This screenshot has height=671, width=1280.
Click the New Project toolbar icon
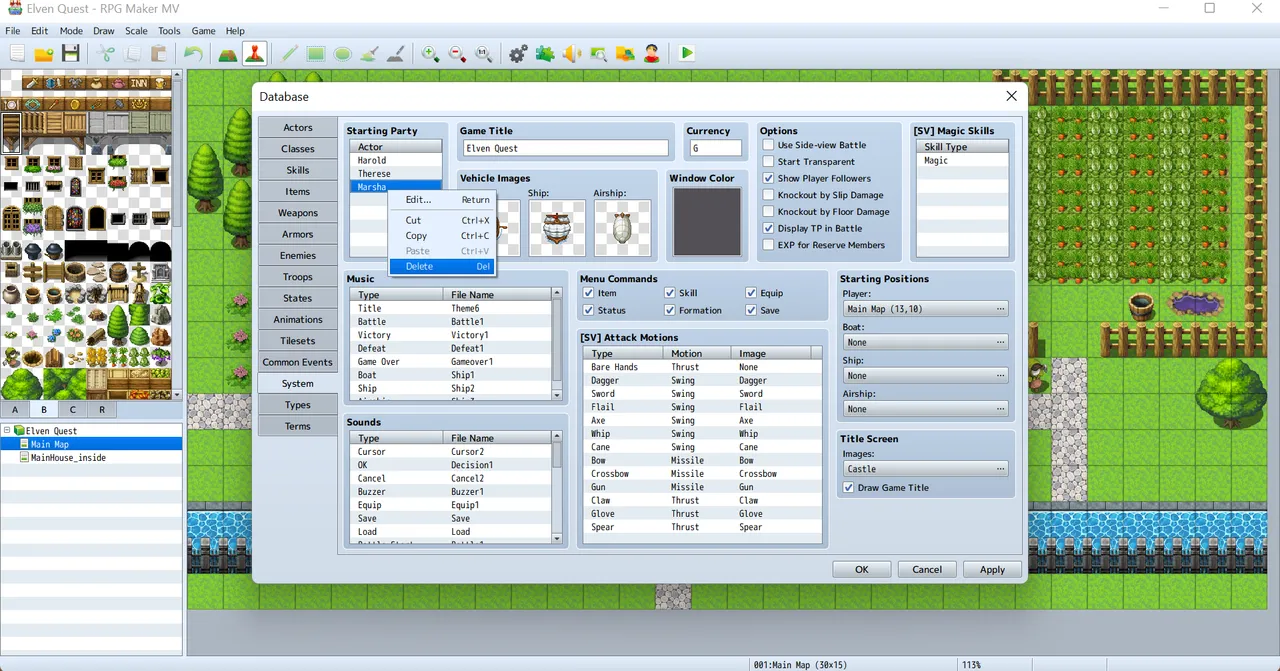(17, 53)
